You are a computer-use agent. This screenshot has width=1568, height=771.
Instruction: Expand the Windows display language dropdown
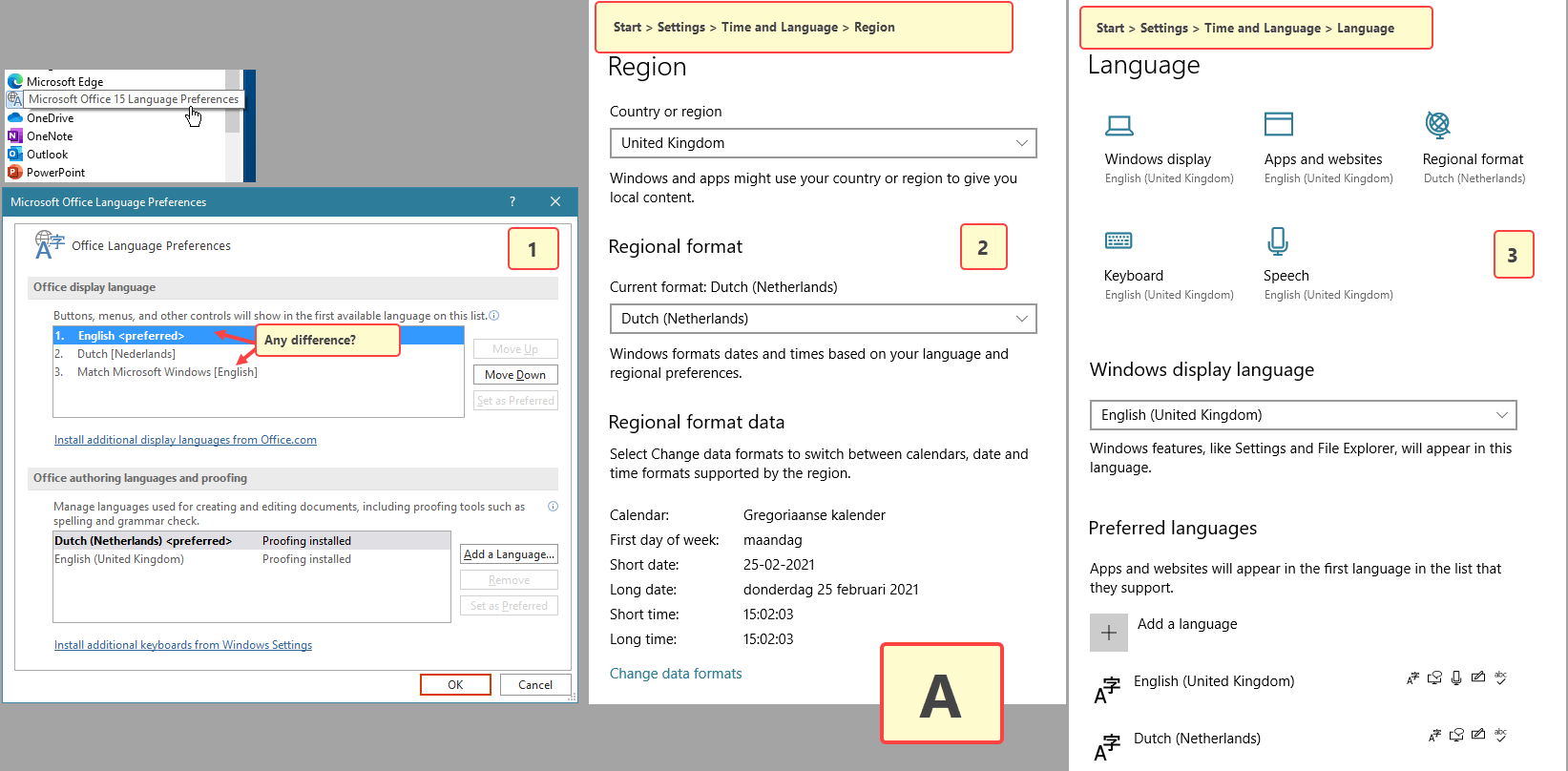coord(1303,415)
